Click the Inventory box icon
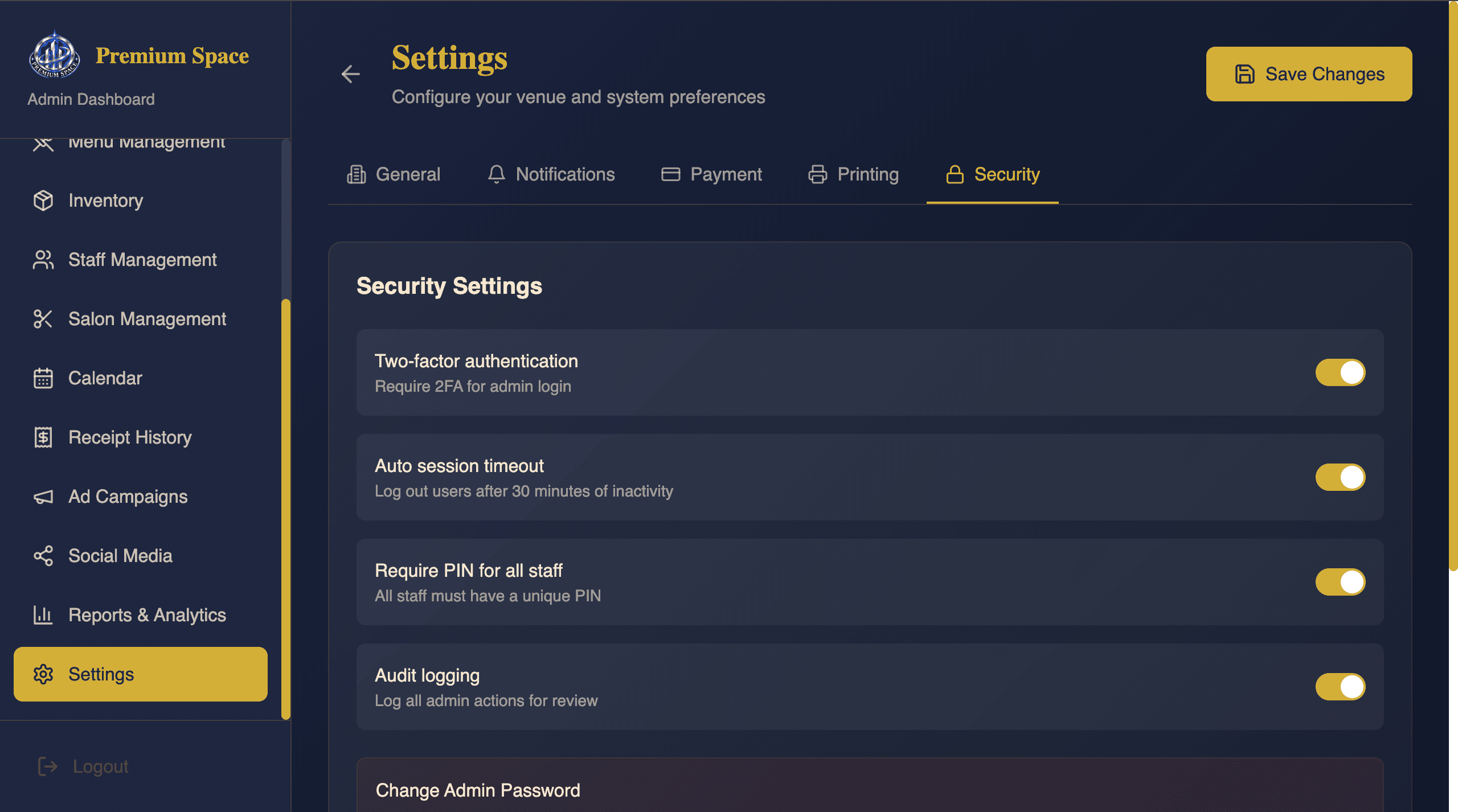The width and height of the screenshot is (1458, 812). pyautogui.click(x=43, y=200)
